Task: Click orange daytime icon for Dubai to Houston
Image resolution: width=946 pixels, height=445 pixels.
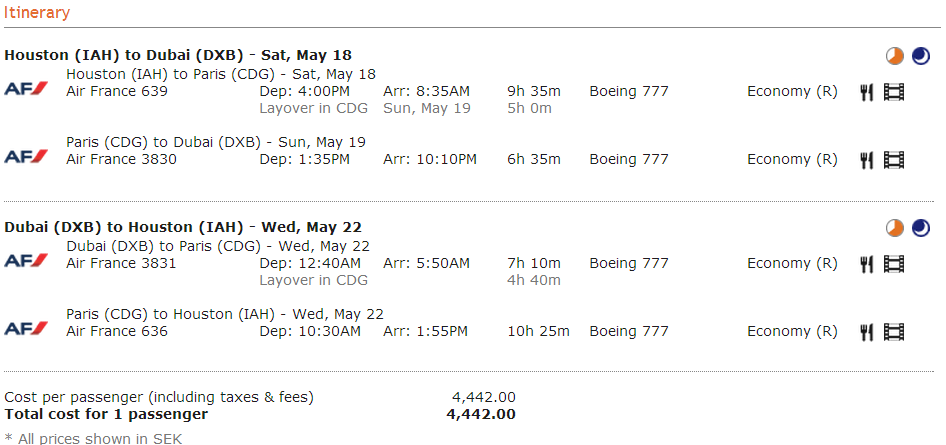Action: 895,228
